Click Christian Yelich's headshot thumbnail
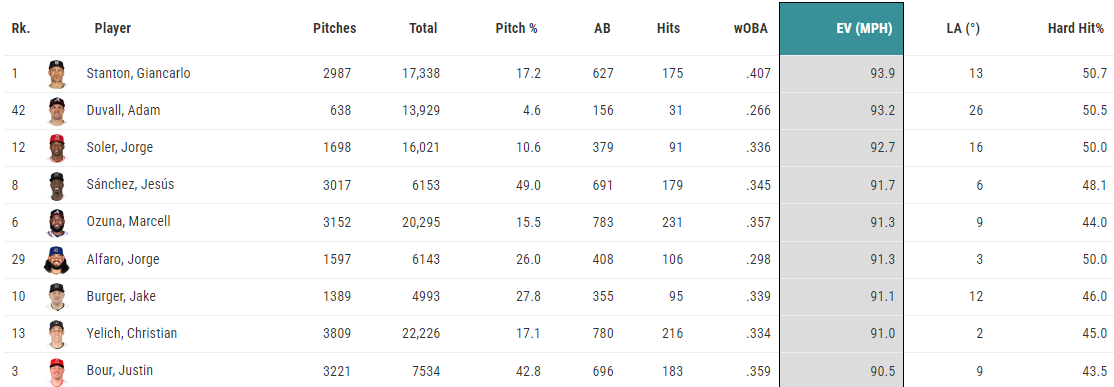Viewport: 1114px width, 387px height. click(x=57, y=334)
